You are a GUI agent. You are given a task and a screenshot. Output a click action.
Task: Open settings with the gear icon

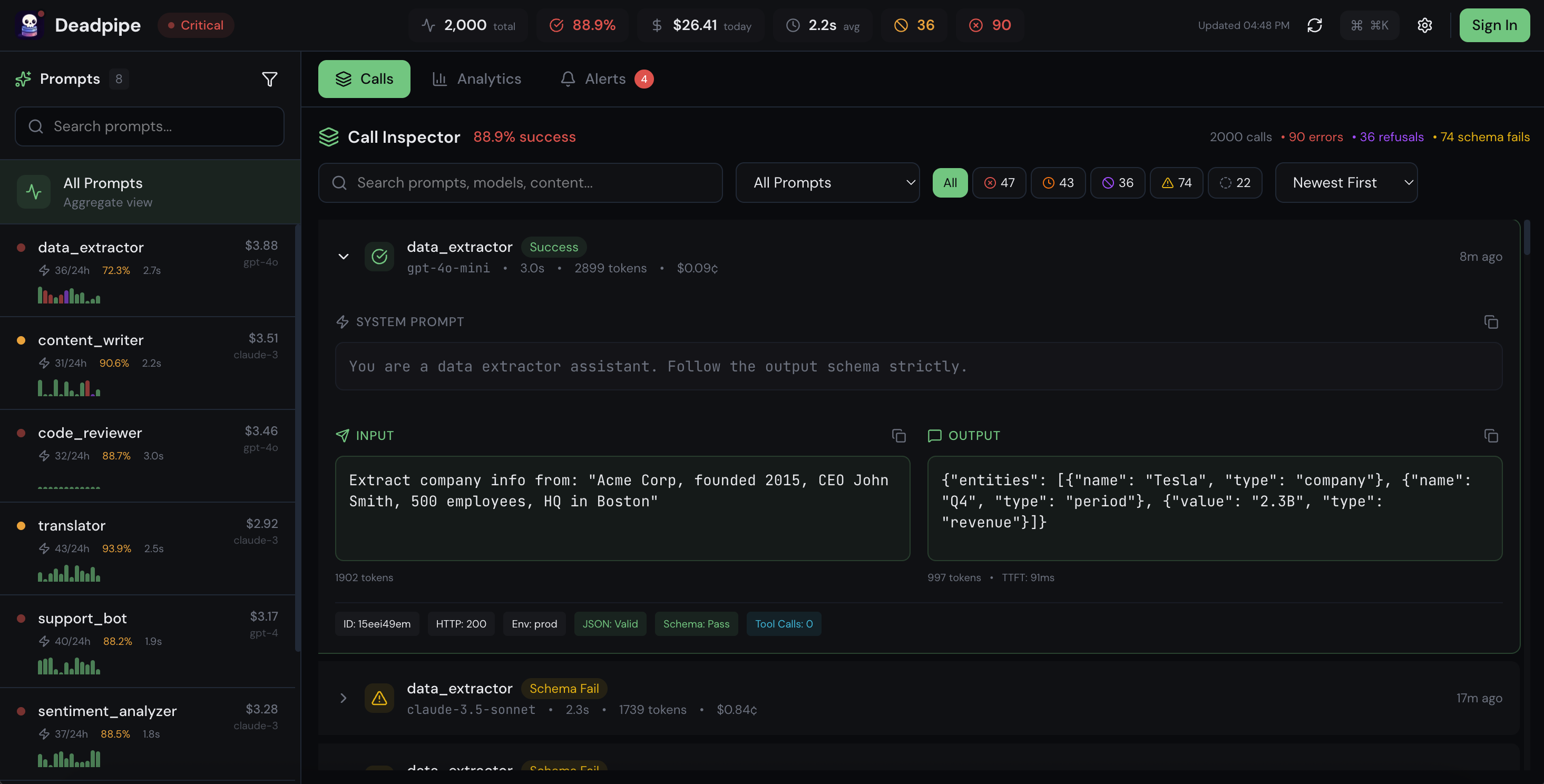[1425, 25]
